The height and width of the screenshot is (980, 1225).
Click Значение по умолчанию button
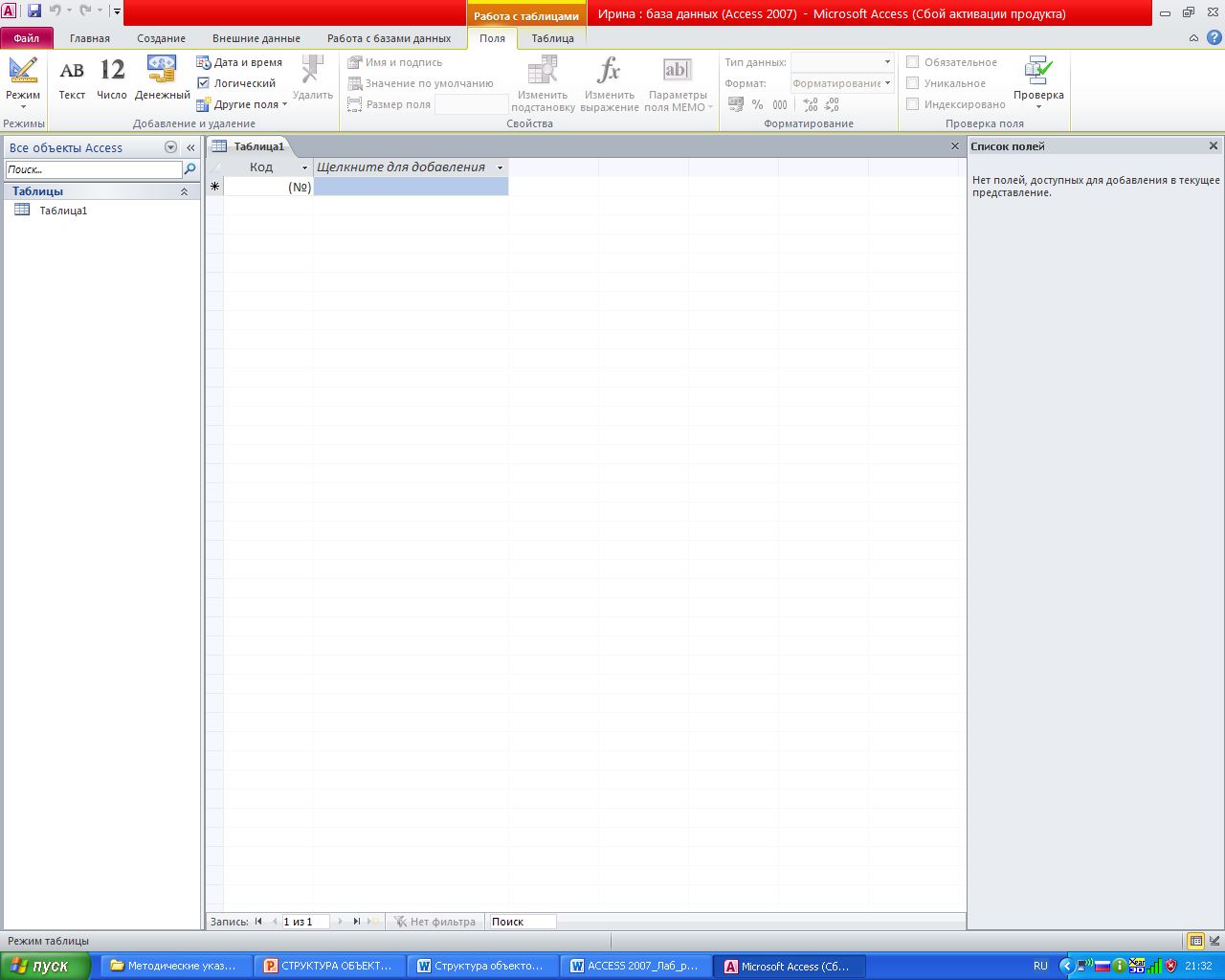click(421, 83)
